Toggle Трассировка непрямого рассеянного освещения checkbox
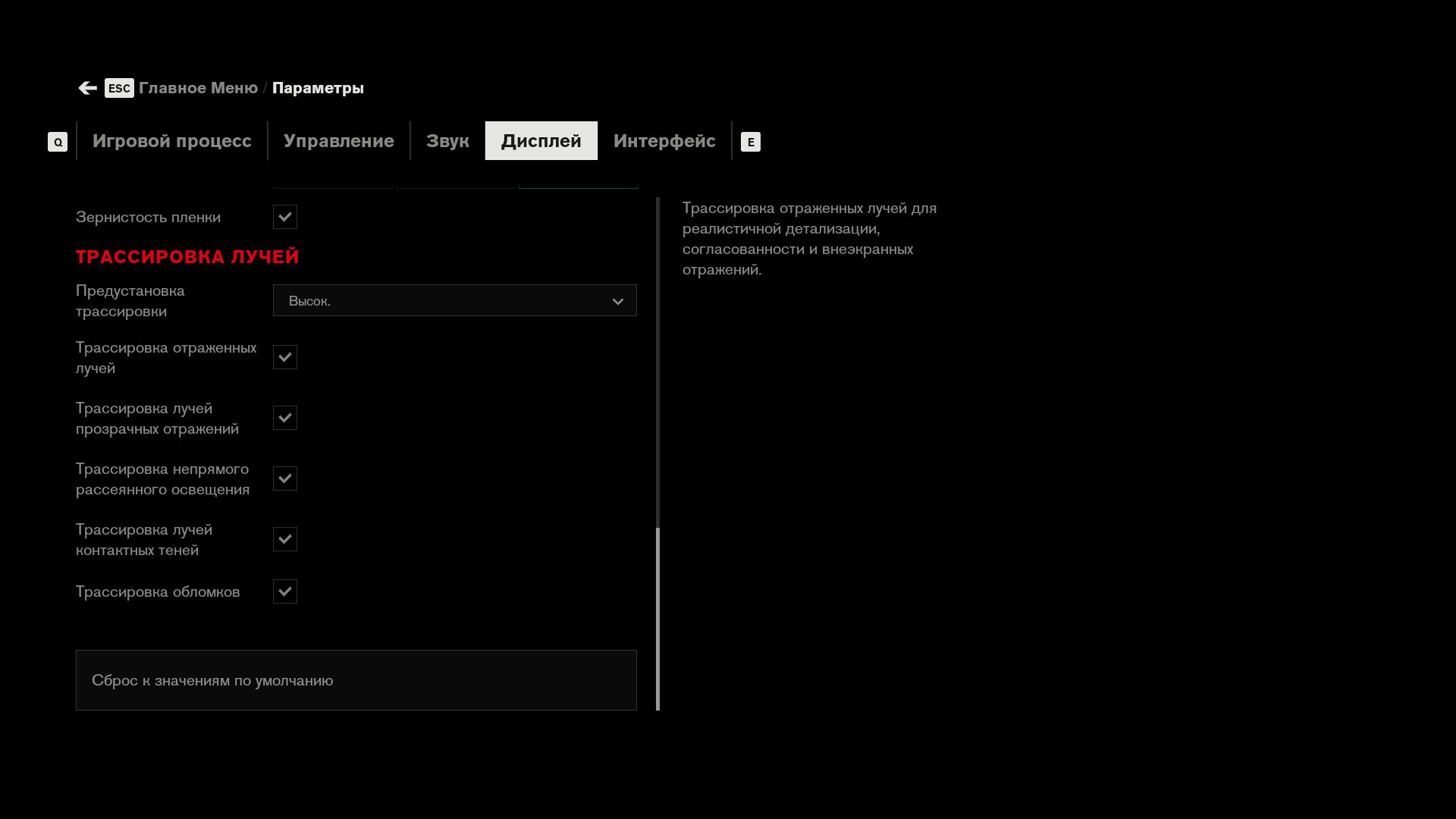Screen dimensions: 1456x819 (x=285, y=479)
